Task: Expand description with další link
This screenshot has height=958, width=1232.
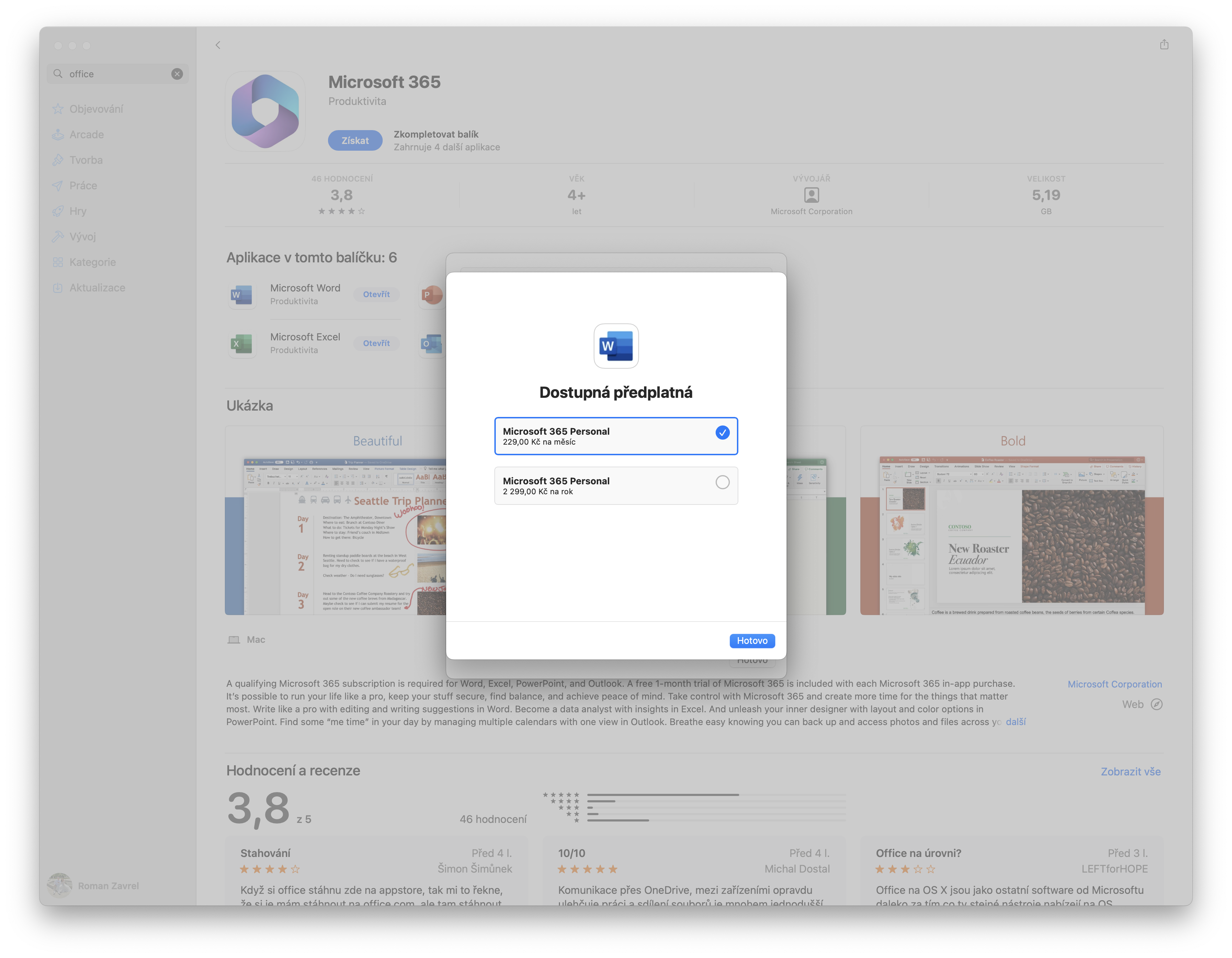Action: 1015,722
